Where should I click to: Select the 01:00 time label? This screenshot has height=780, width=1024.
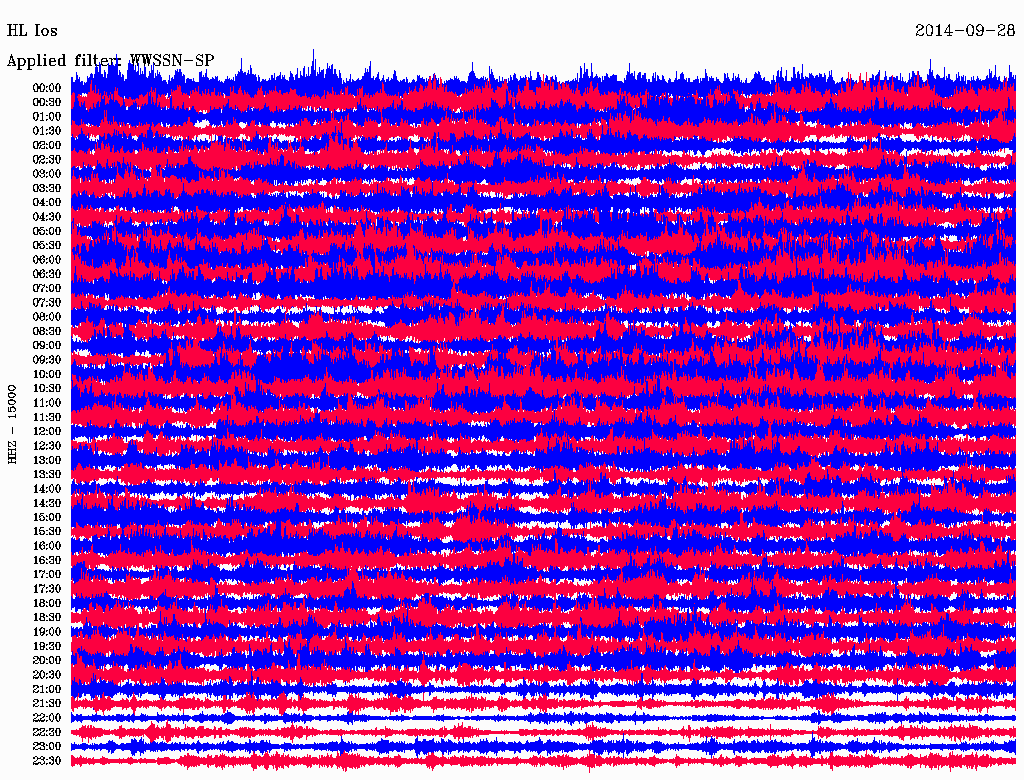(46, 116)
